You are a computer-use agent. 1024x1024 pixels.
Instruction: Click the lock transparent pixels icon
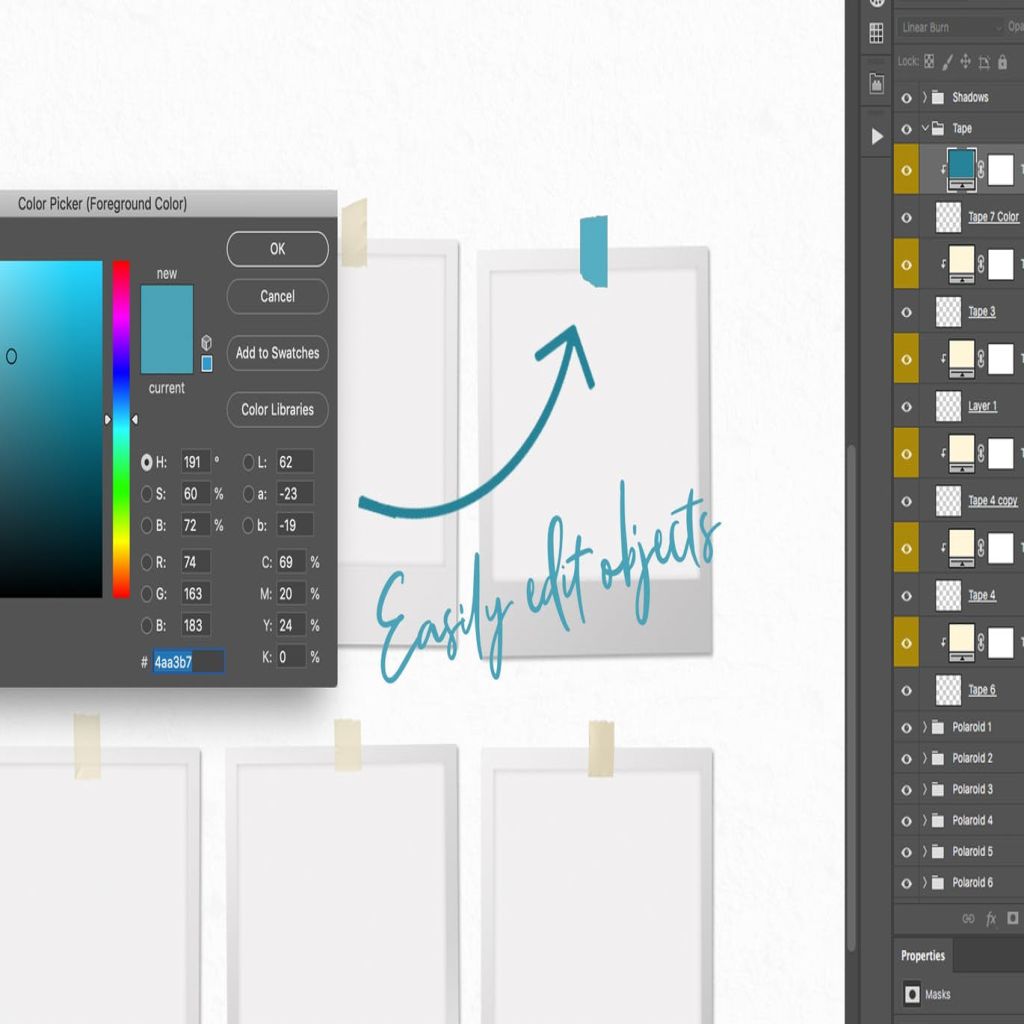click(929, 62)
